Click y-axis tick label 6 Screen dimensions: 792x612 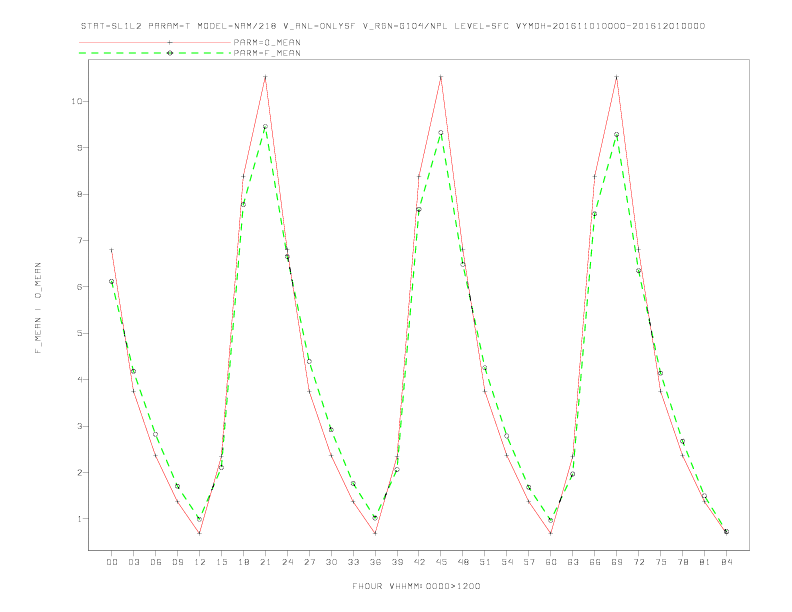pos(79,286)
